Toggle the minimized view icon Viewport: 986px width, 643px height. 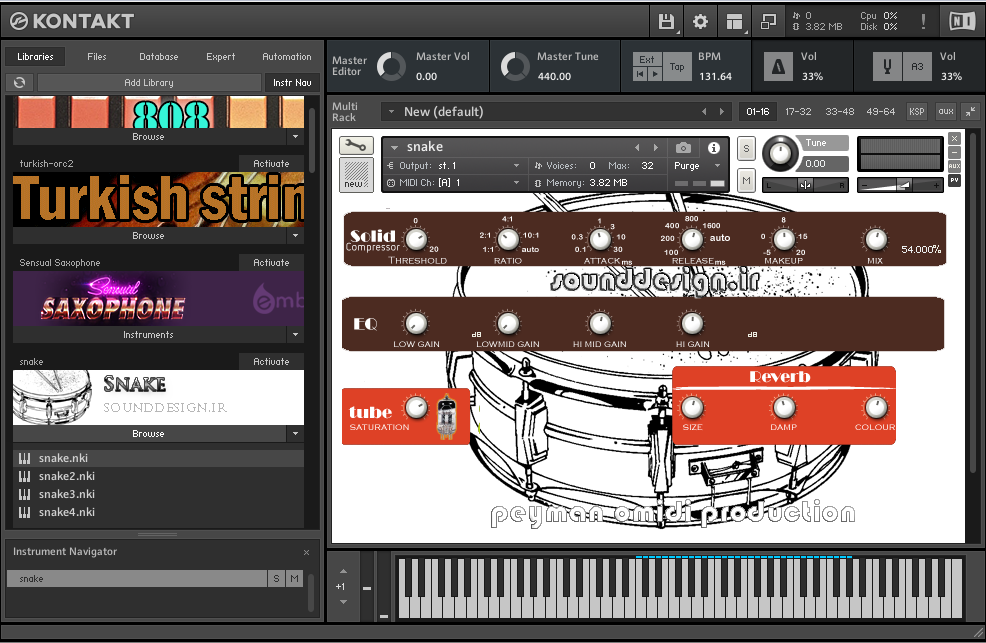coord(768,21)
